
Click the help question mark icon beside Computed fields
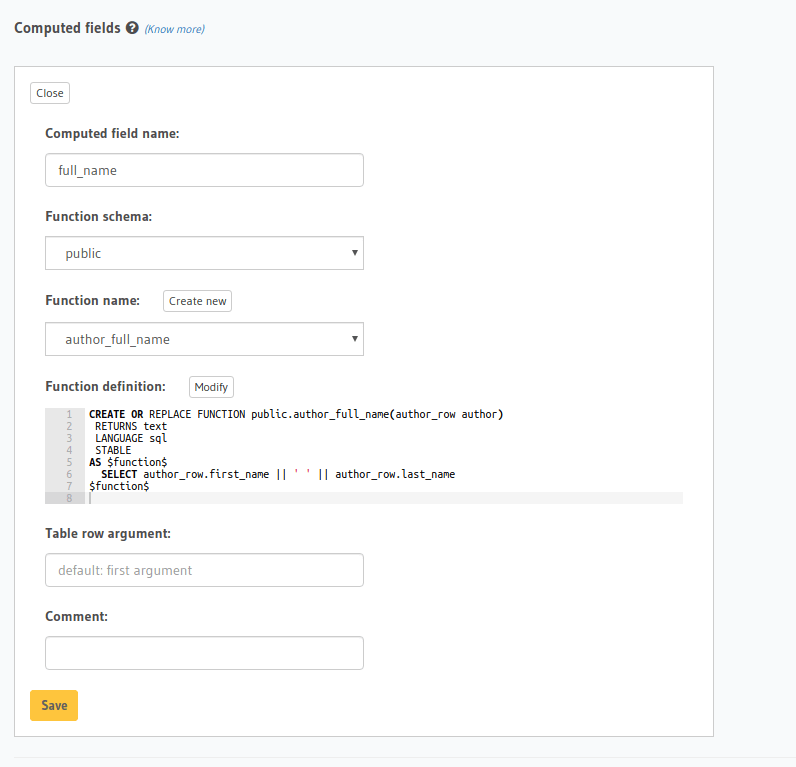pyautogui.click(x=132, y=28)
